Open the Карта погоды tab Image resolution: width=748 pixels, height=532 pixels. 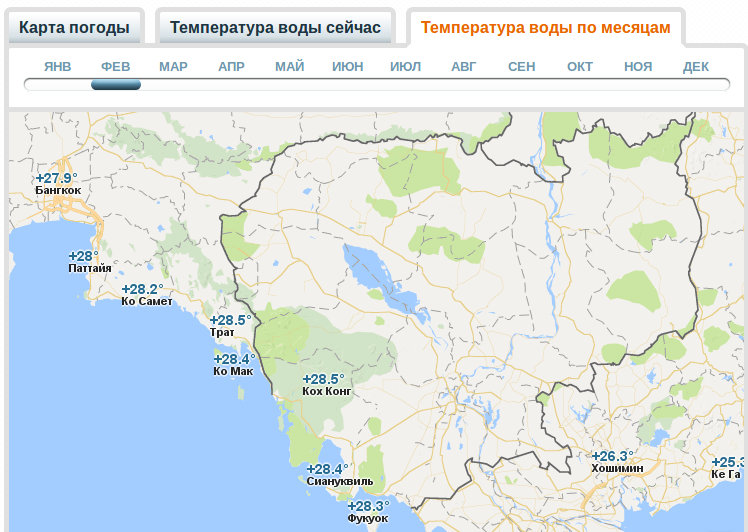[x=75, y=27]
